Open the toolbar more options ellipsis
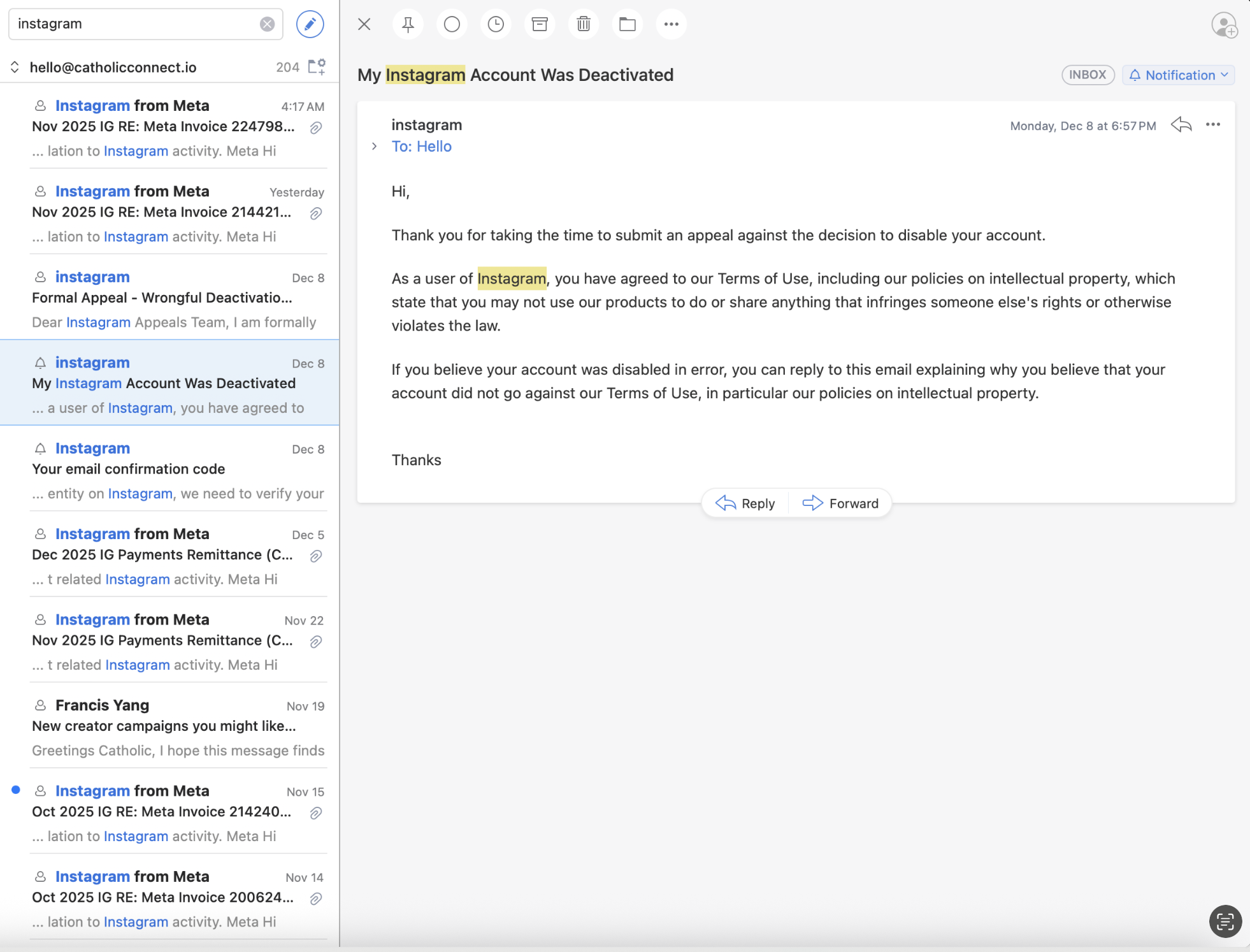Screen dimensions: 1250x952 click(x=671, y=24)
